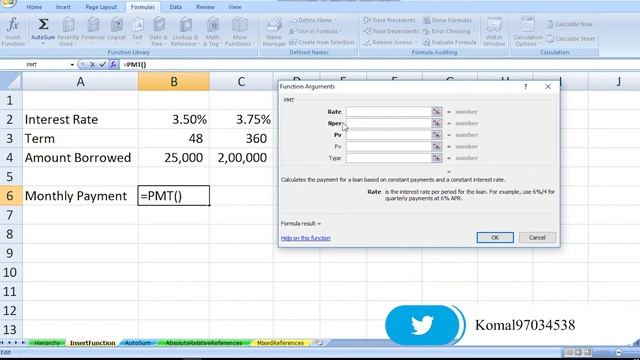Open Use in Formula dropdown
The image size is (640, 360).
coord(314,31)
